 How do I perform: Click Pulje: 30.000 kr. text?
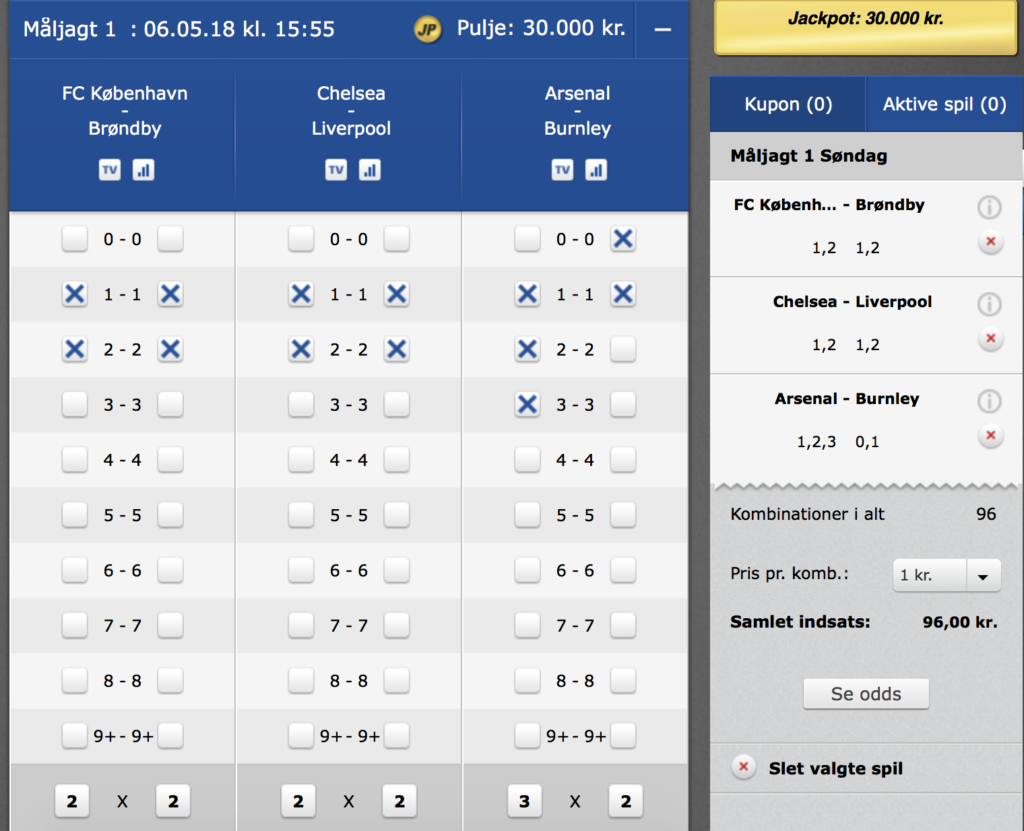click(x=541, y=28)
